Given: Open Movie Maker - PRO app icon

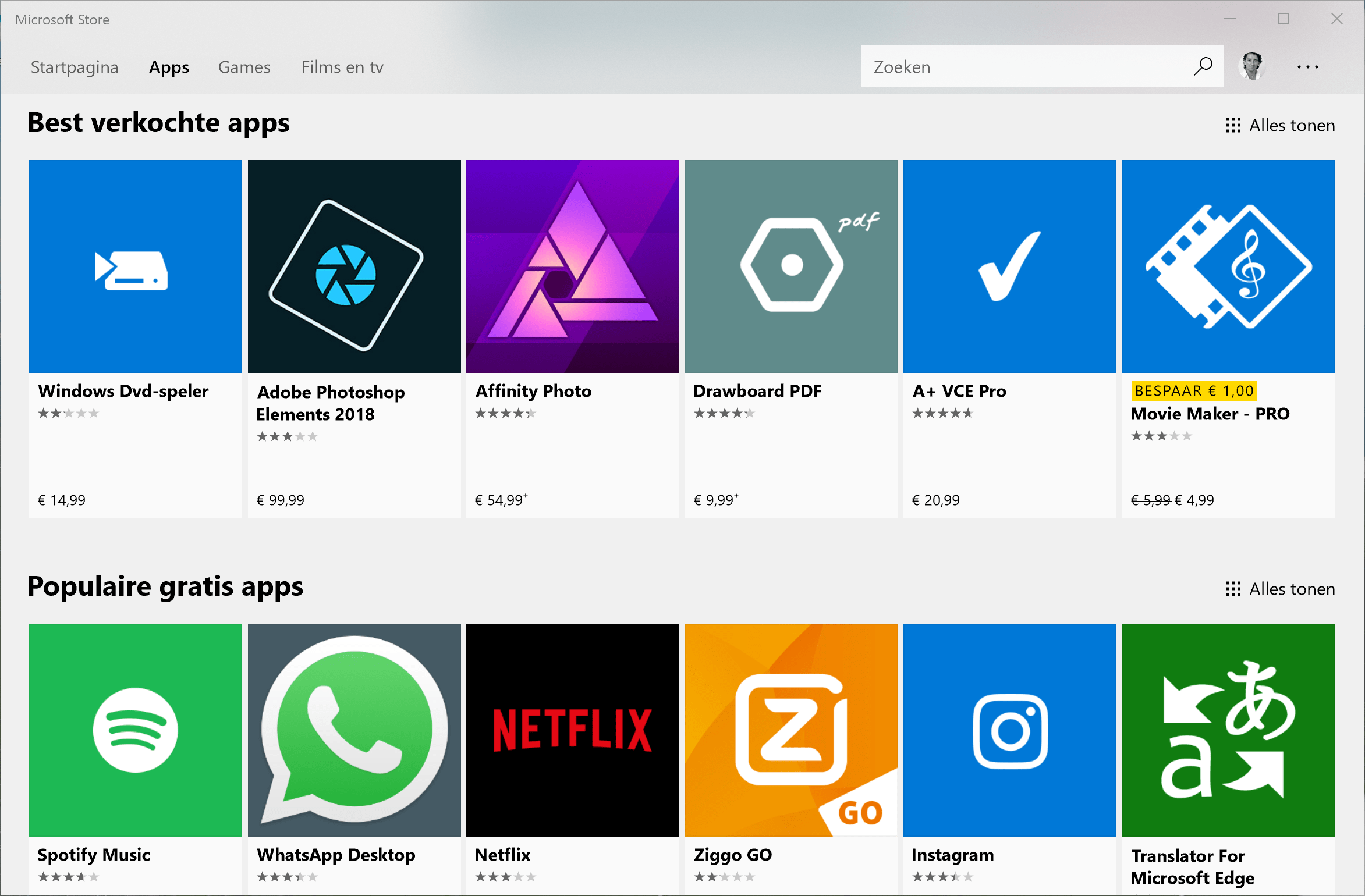Looking at the screenshot, I should [x=1228, y=266].
